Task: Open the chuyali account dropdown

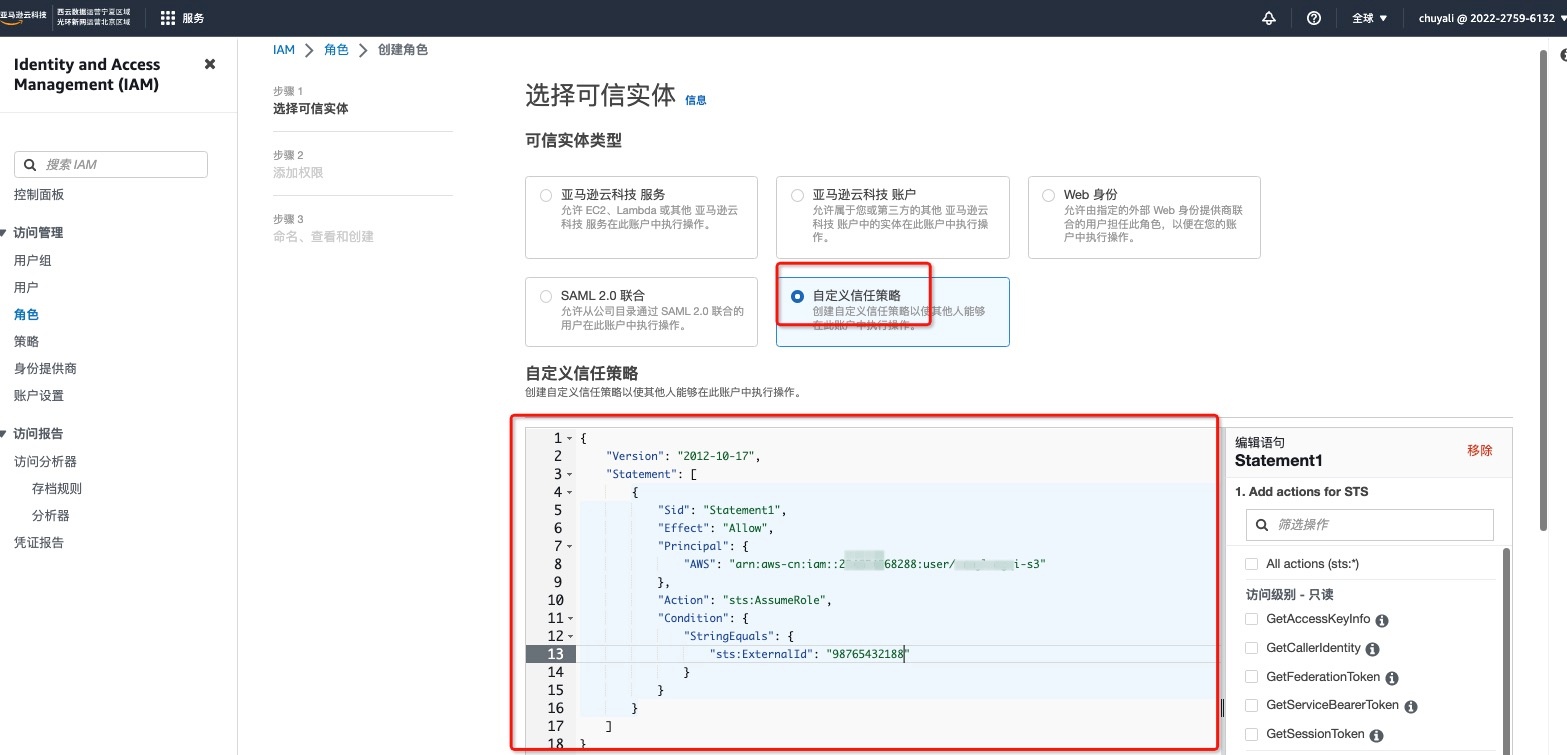Action: point(1491,18)
